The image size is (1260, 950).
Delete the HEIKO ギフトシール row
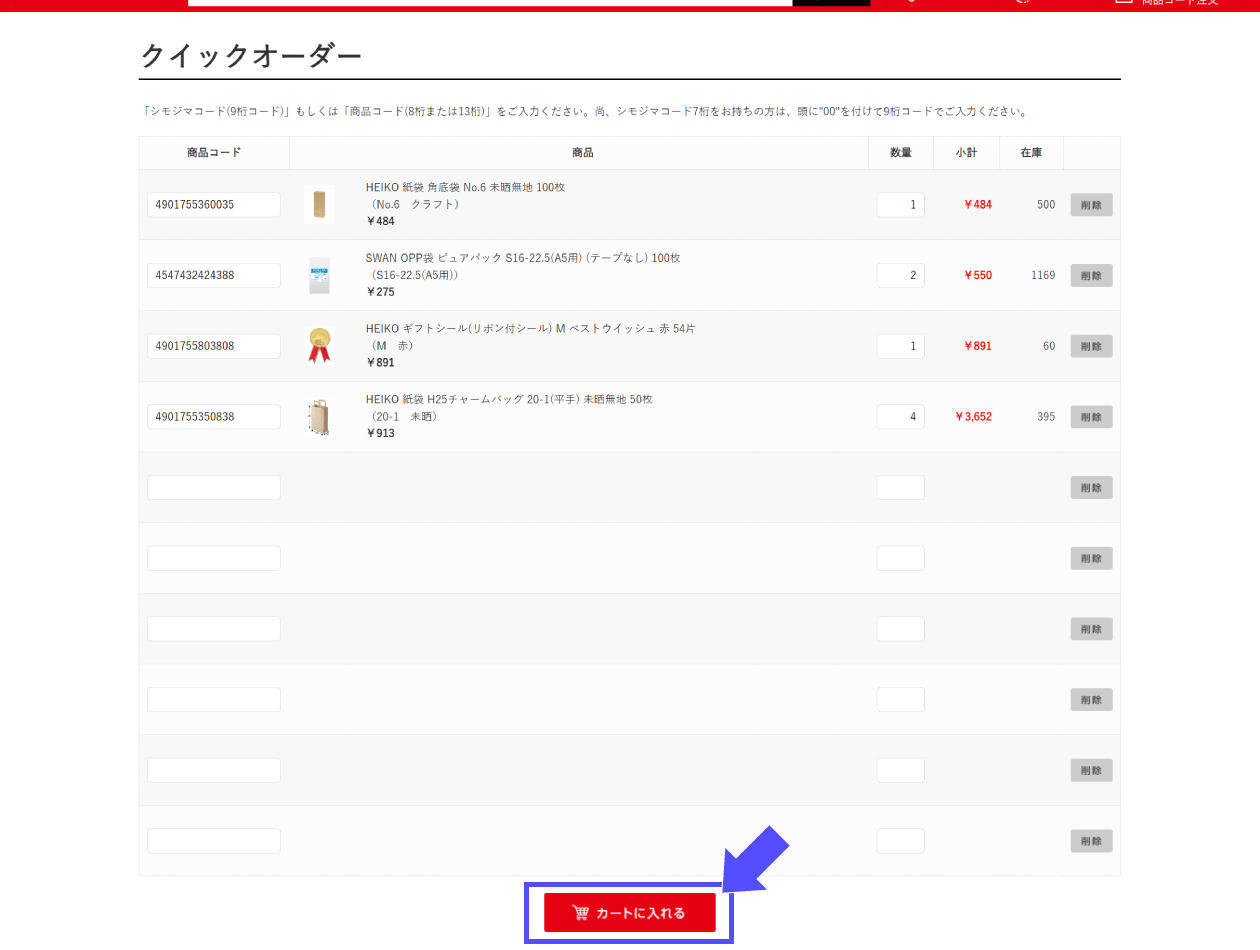(x=1091, y=346)
